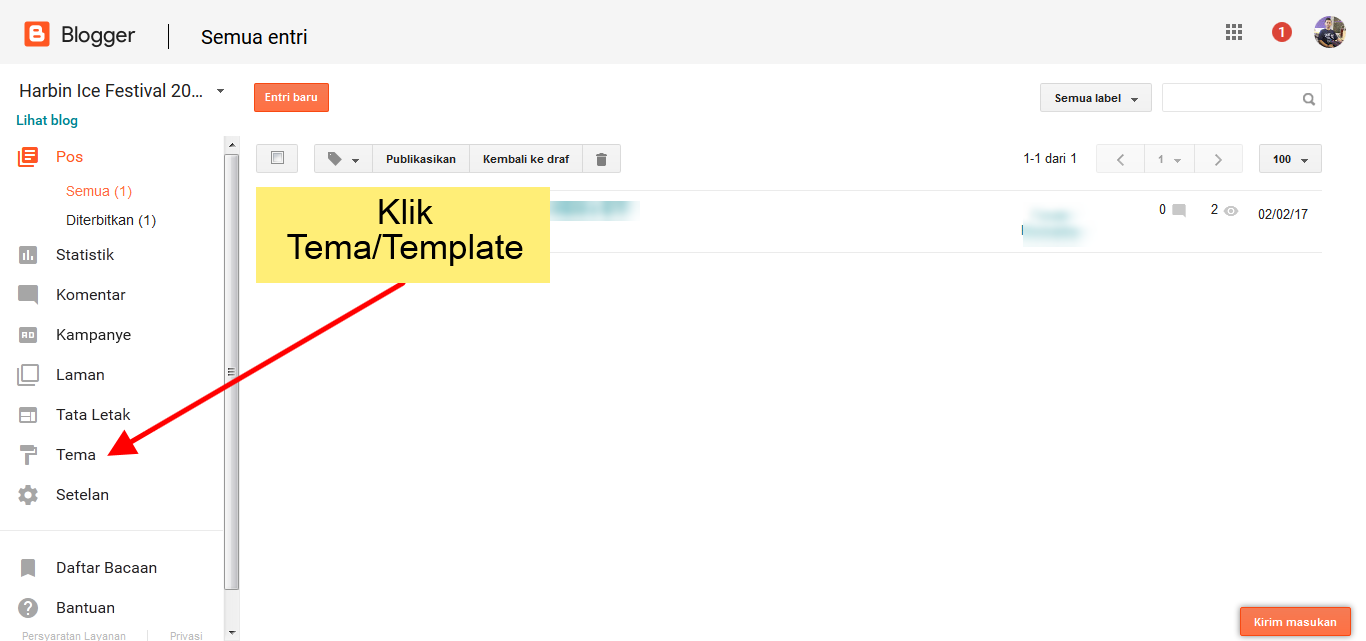Click the search magnifier icon
Screen dimensions: 1366x641
click(x=1308, y=99)
